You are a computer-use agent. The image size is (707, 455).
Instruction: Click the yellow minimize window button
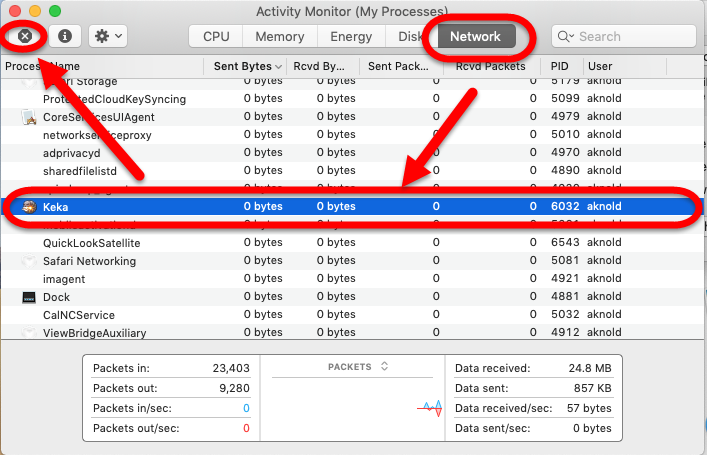tap(35, 10)
